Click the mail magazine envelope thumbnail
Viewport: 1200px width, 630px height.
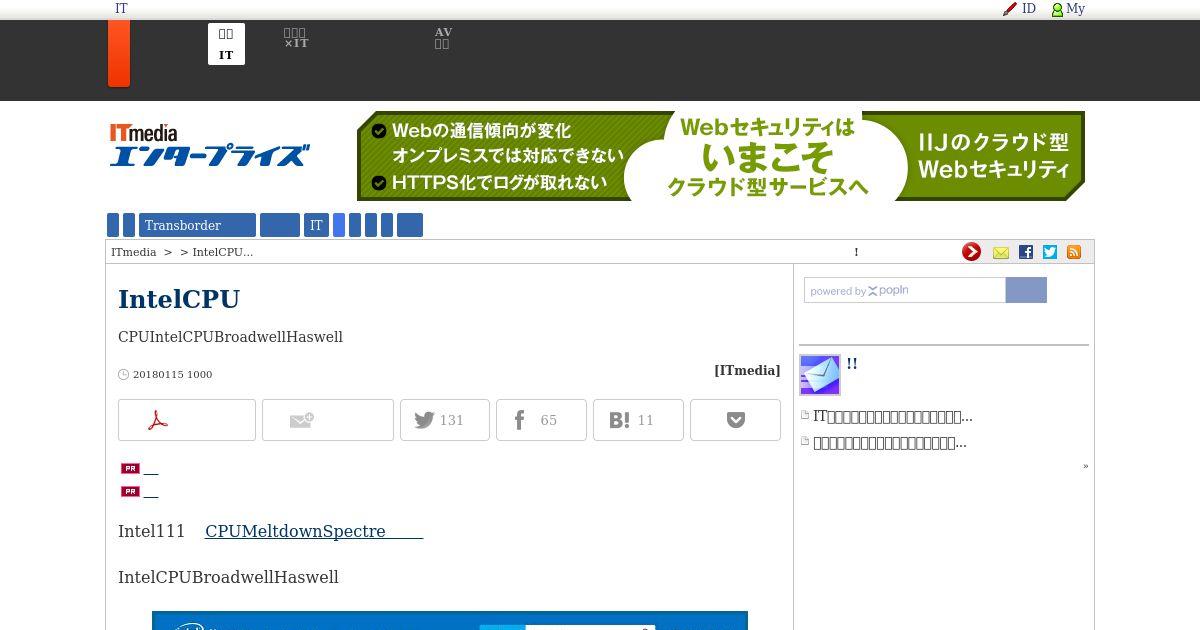point(820,375)
